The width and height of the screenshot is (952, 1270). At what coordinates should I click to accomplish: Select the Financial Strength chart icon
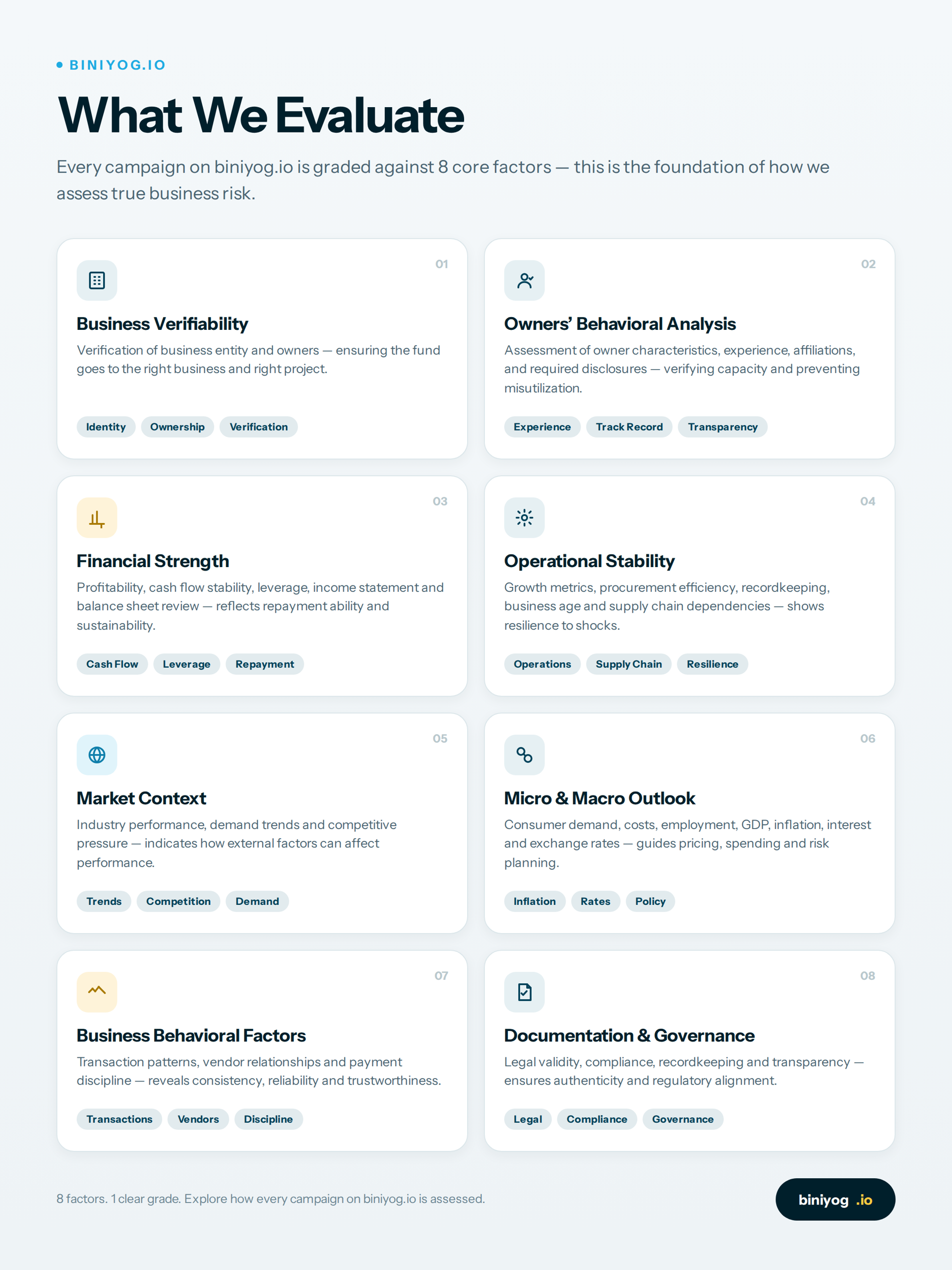click(x=97, y=517)
